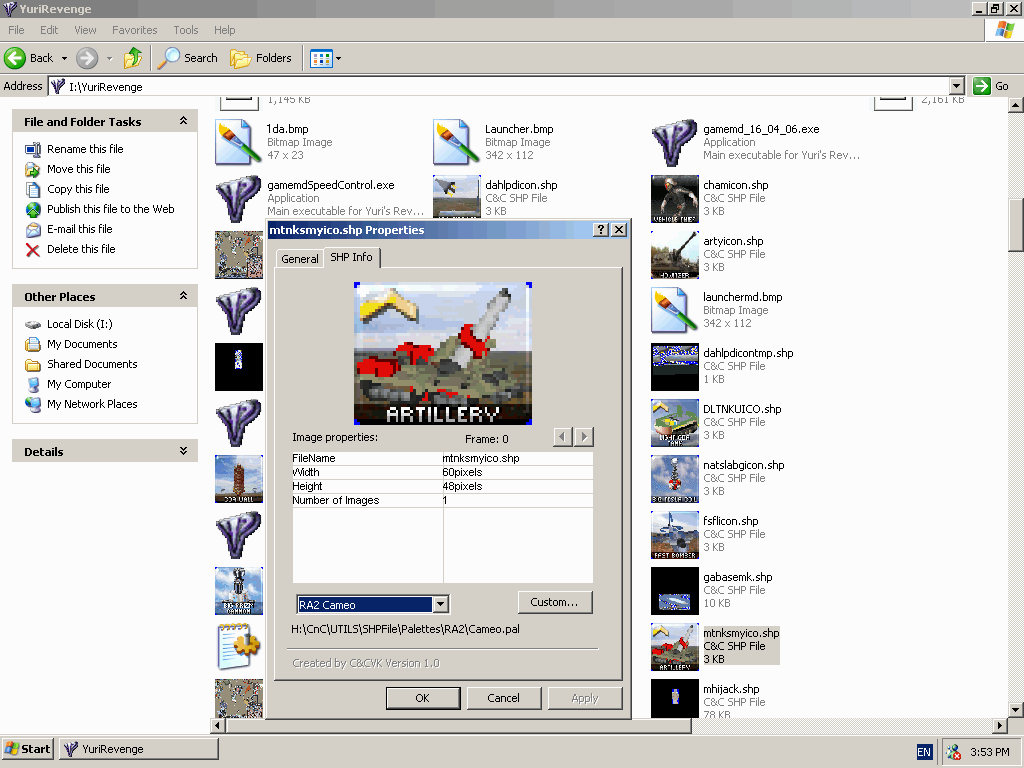Click the Back arrow icon in toolbar

tap(15, 58)
